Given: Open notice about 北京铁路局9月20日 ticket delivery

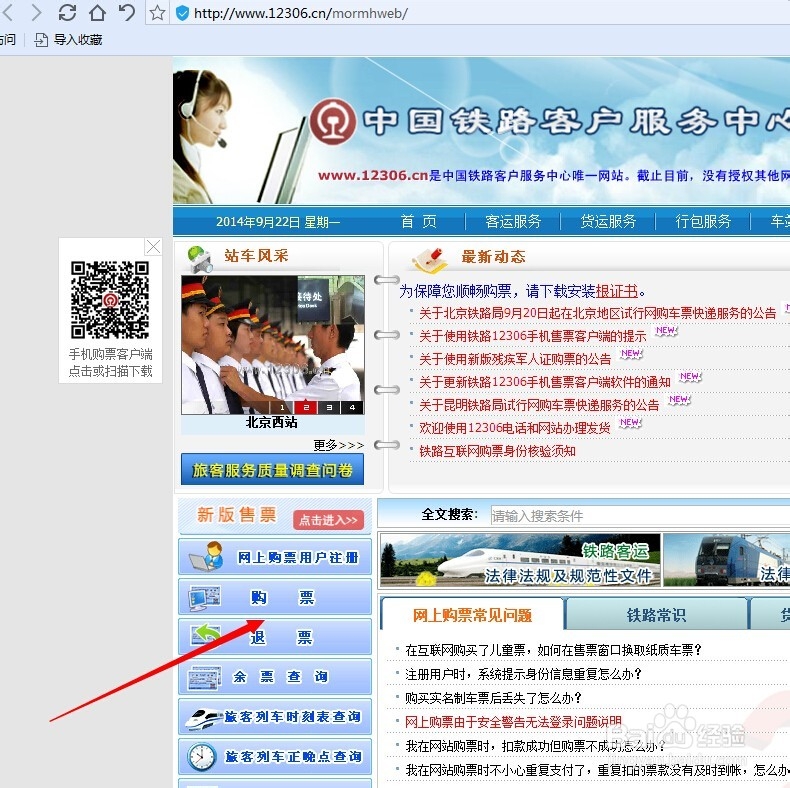Looking at the screenshot, I should tap(598, 313).
